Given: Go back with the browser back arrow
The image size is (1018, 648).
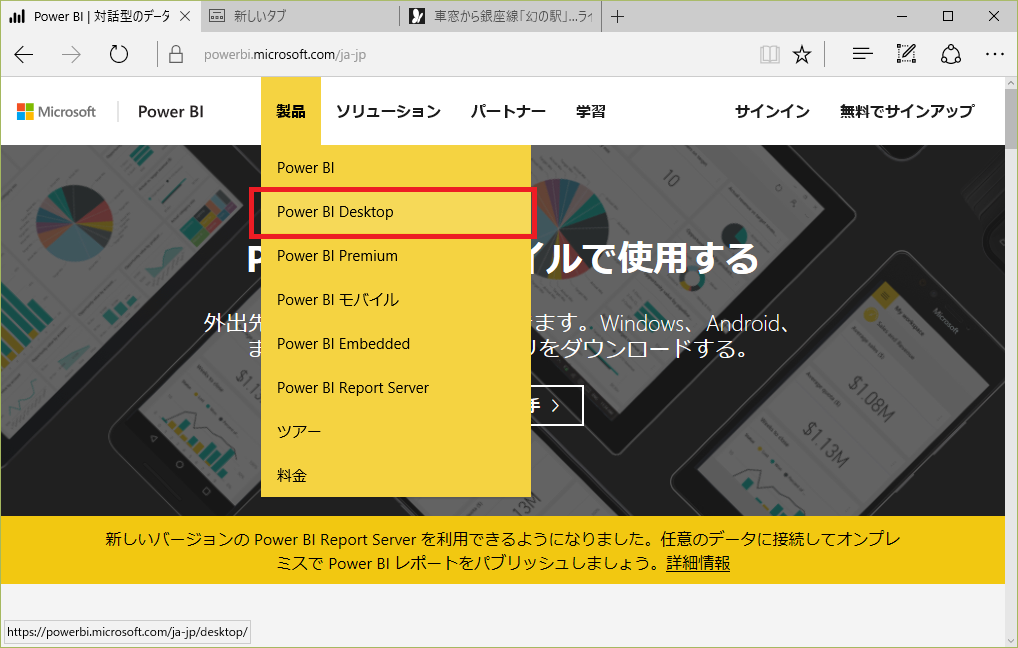Looking at the screenshot, I should [x=24, y=55].
